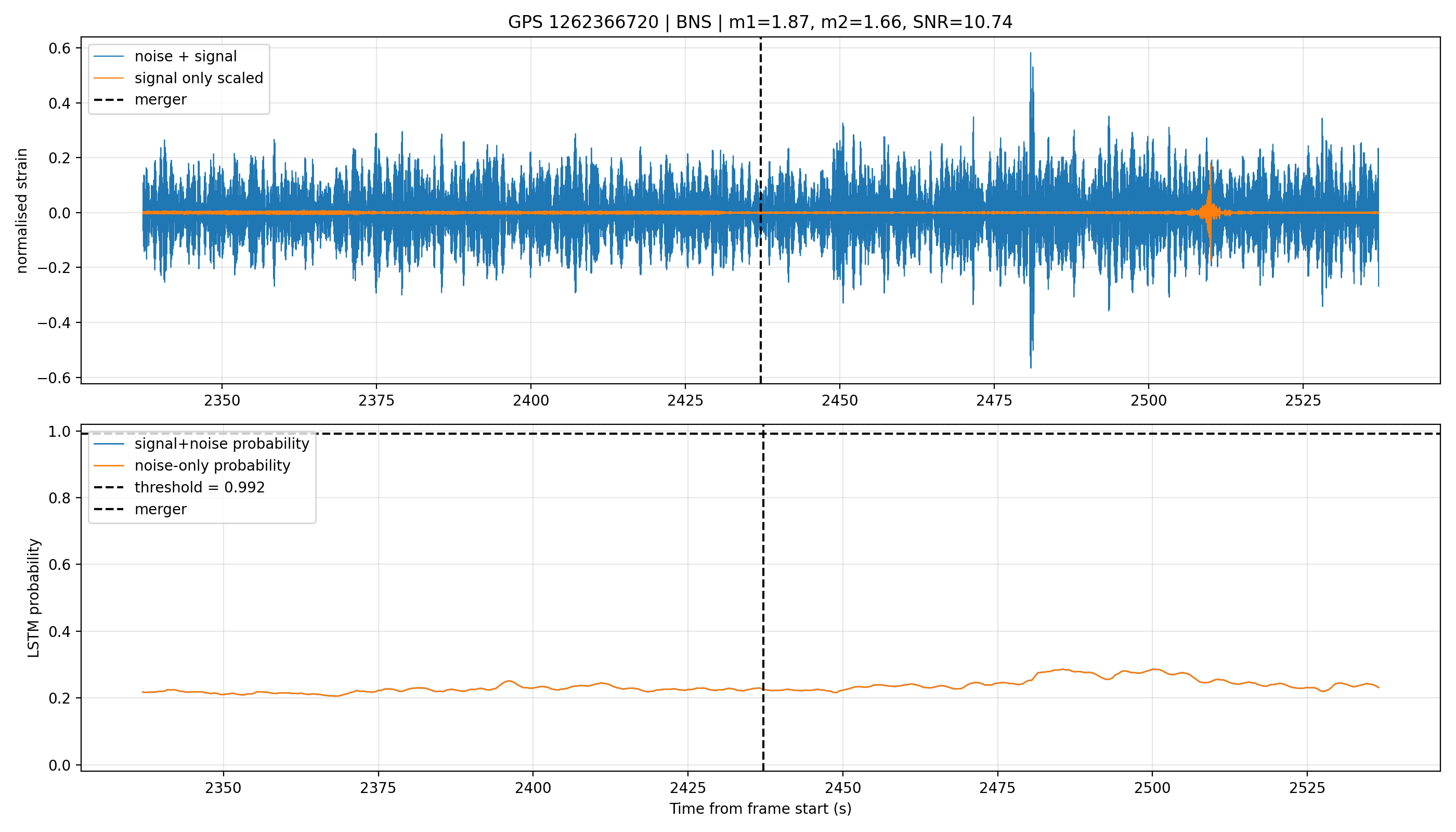Click the blue 'noise + signal' legend line
The height and width of the screenshot is (832, 1456).
pyautogui.click(x=109, y=56)
